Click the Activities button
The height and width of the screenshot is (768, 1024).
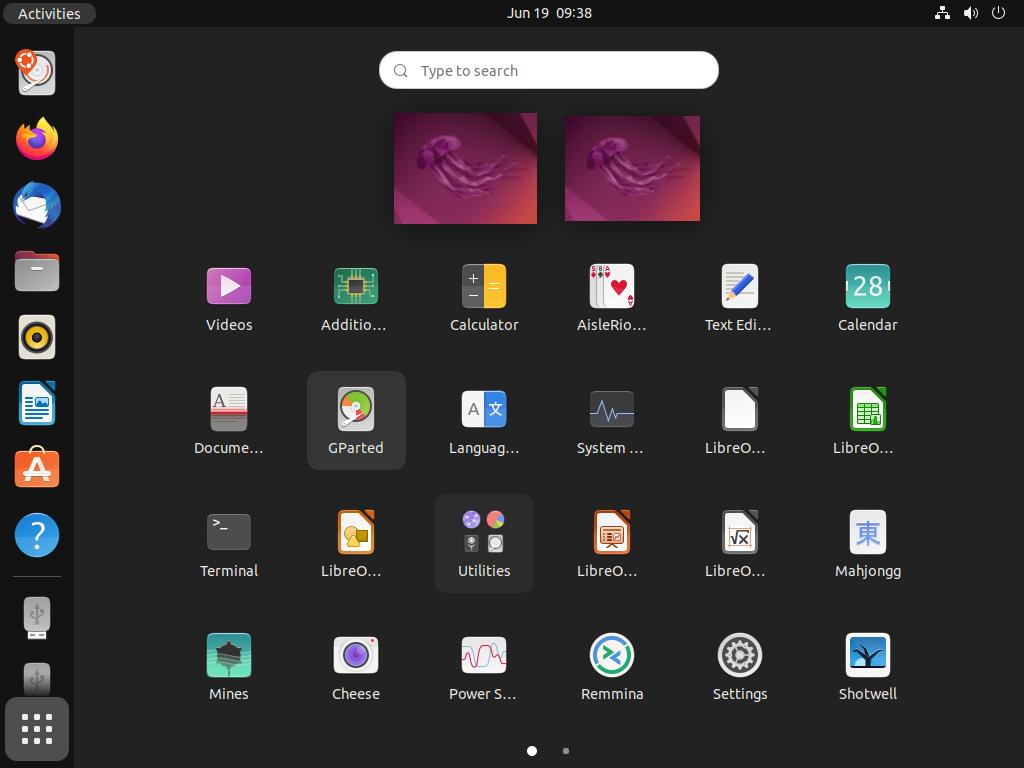coord(49,13)
